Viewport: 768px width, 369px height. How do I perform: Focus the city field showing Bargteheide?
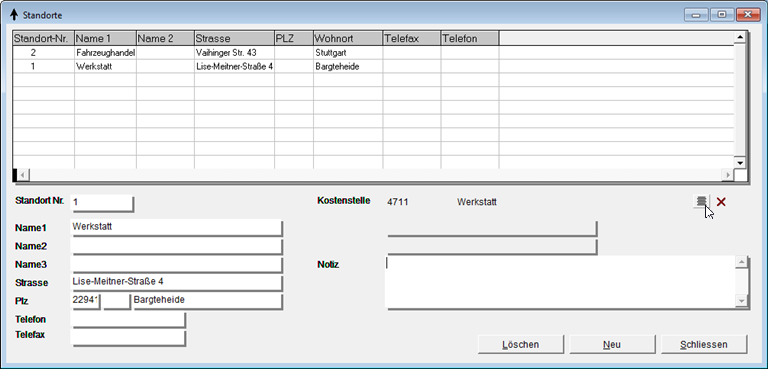(207, 301)
